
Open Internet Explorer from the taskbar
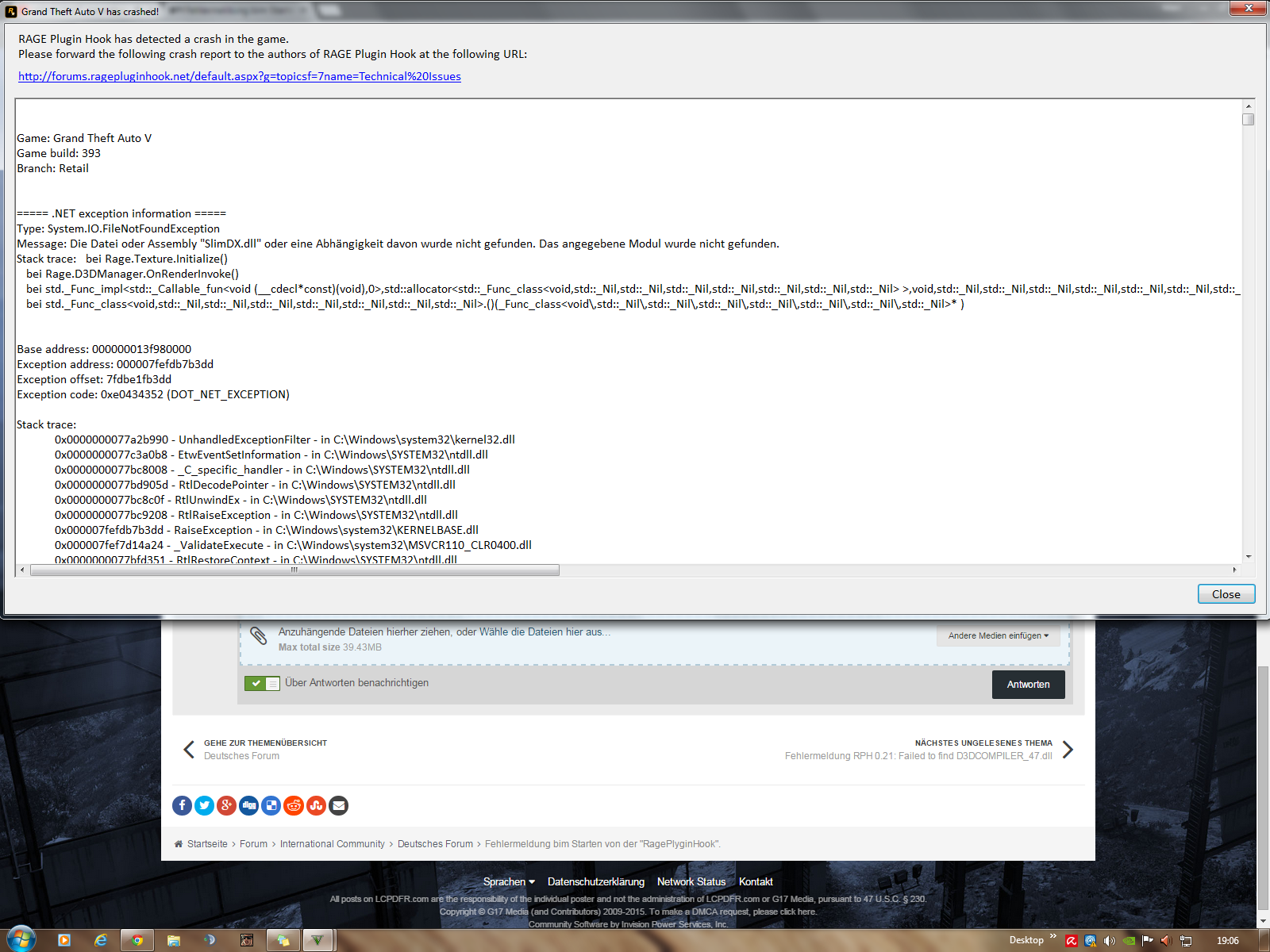tap(101, 940)
